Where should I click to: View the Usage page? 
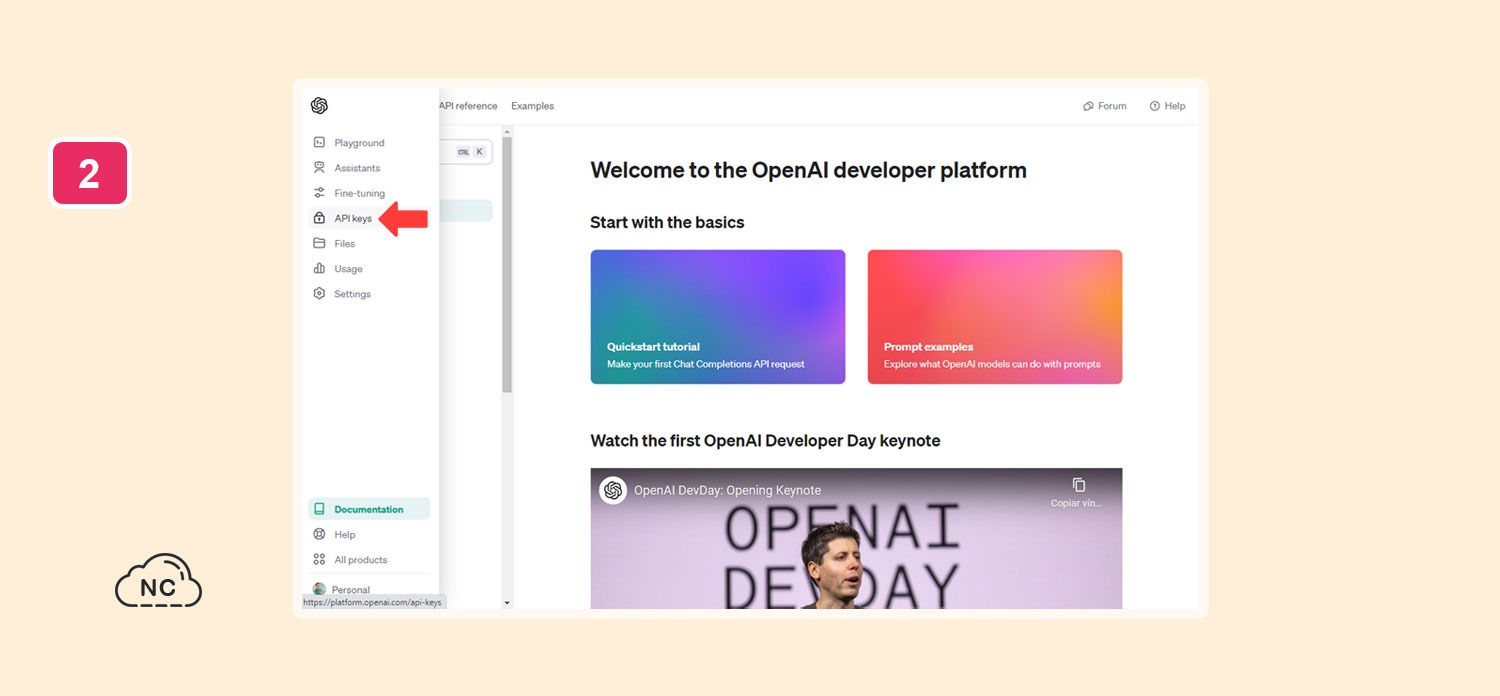[348, 269]
